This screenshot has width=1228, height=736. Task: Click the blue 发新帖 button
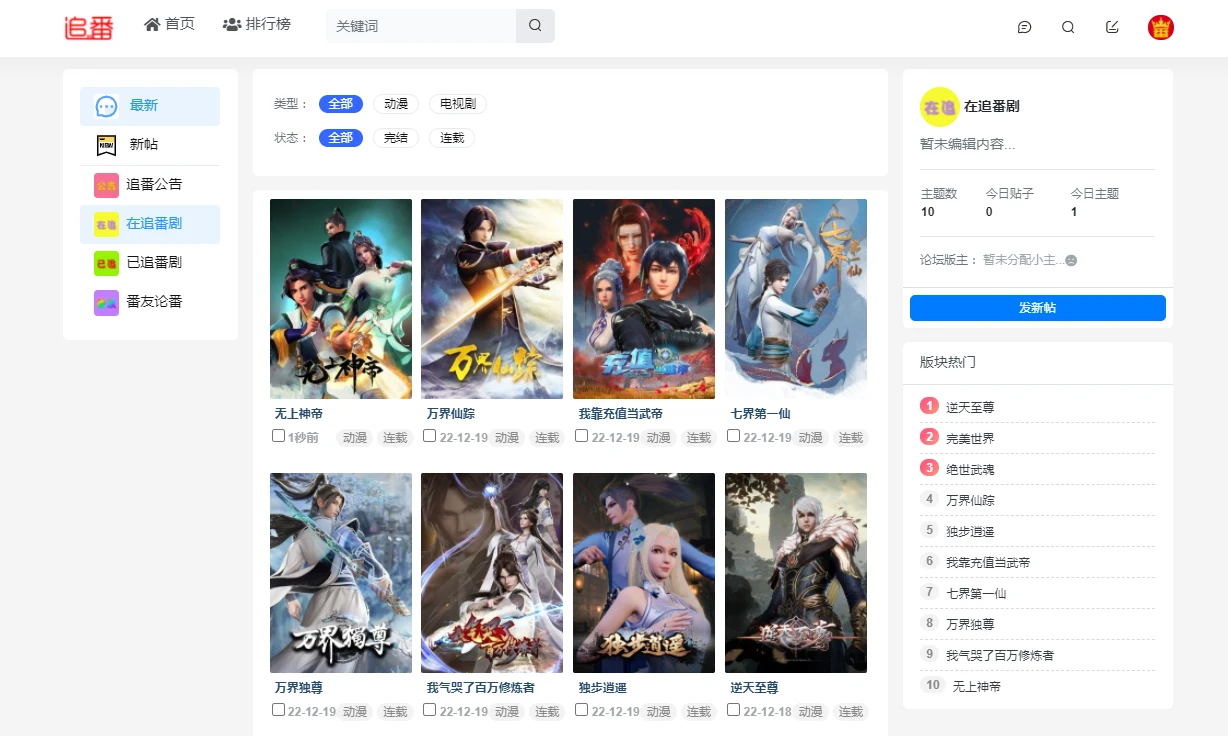(1037, 308)
